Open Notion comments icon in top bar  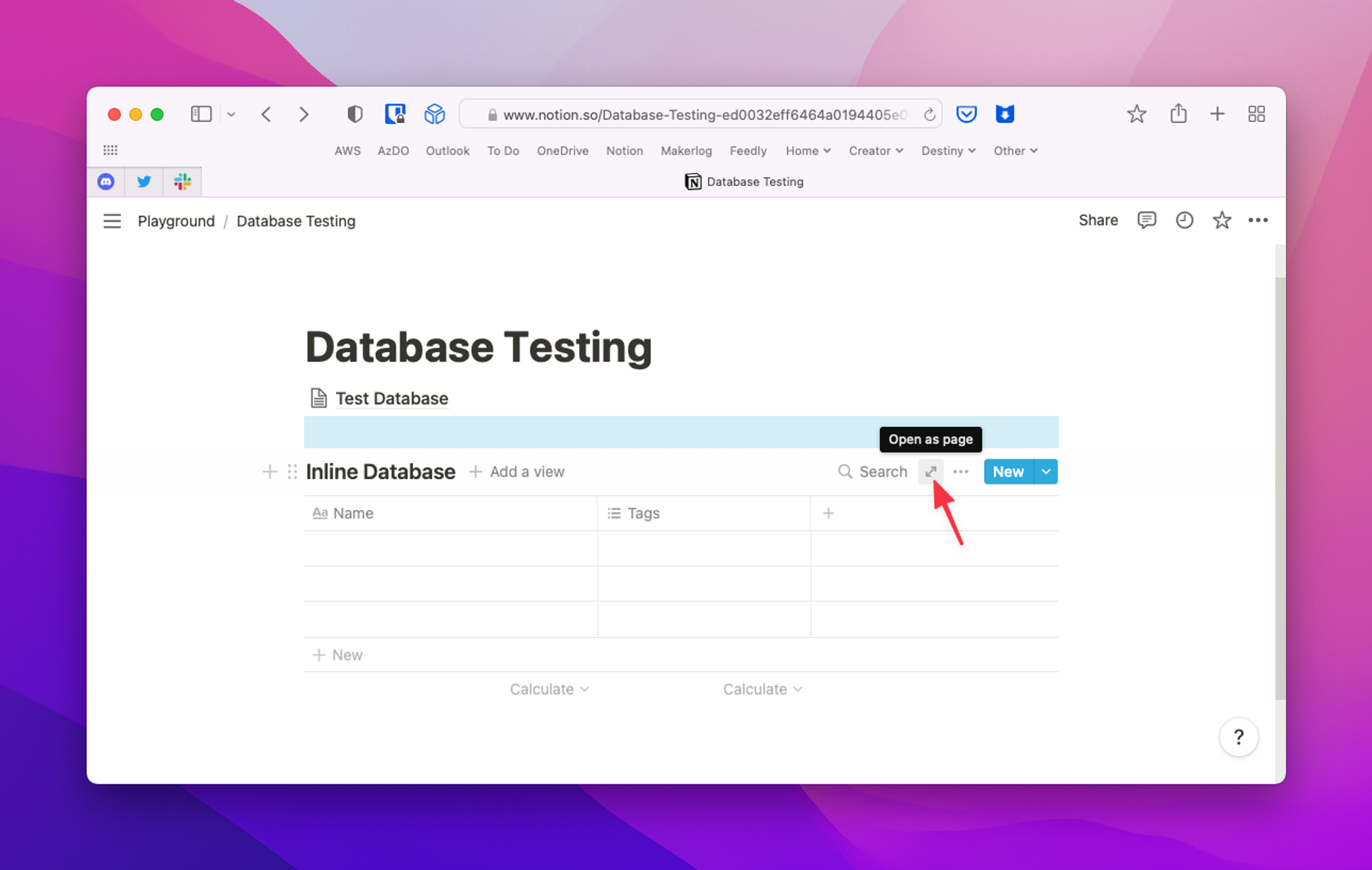[1146, 220]
